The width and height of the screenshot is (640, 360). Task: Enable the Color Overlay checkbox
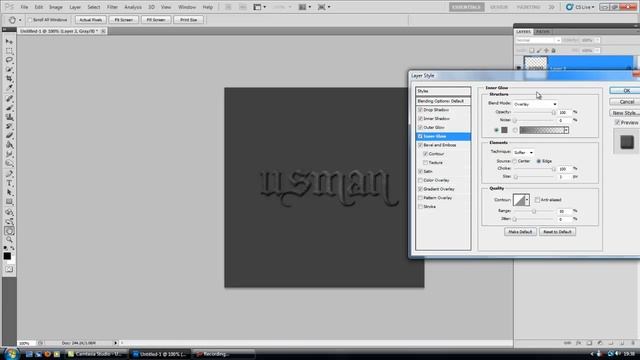(420, 180)
